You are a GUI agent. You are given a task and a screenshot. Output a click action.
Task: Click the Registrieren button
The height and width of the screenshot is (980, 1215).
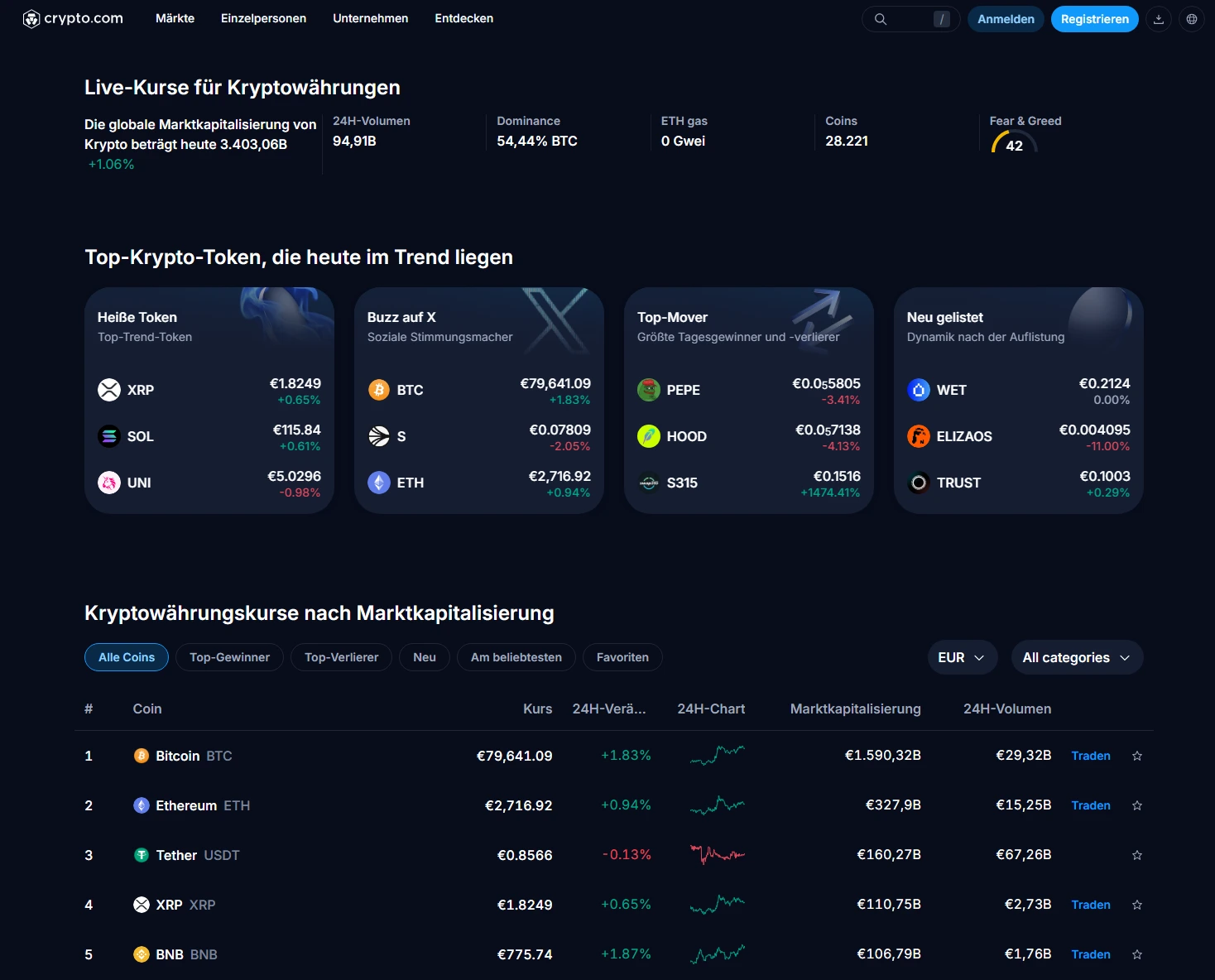[1095, 19]
